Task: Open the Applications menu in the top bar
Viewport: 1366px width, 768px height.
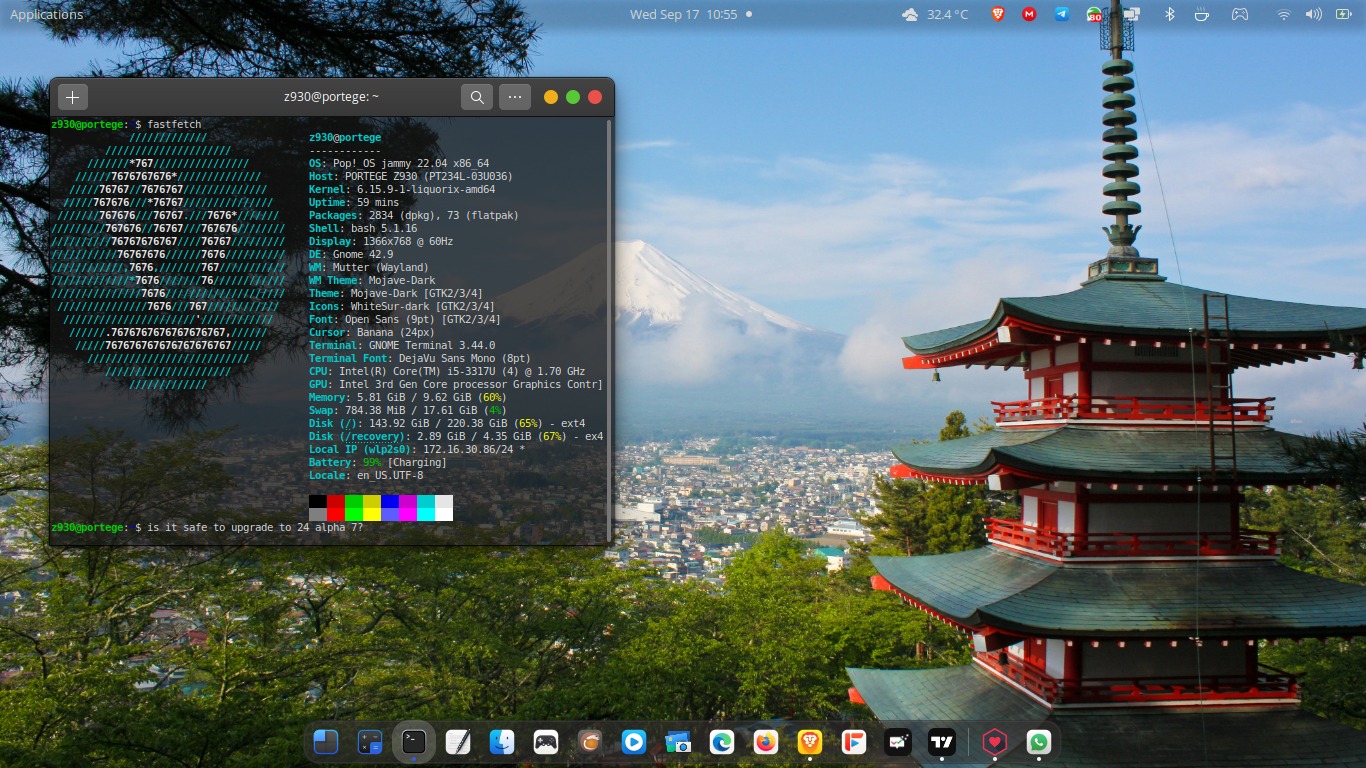Action: tap(46, 14)
